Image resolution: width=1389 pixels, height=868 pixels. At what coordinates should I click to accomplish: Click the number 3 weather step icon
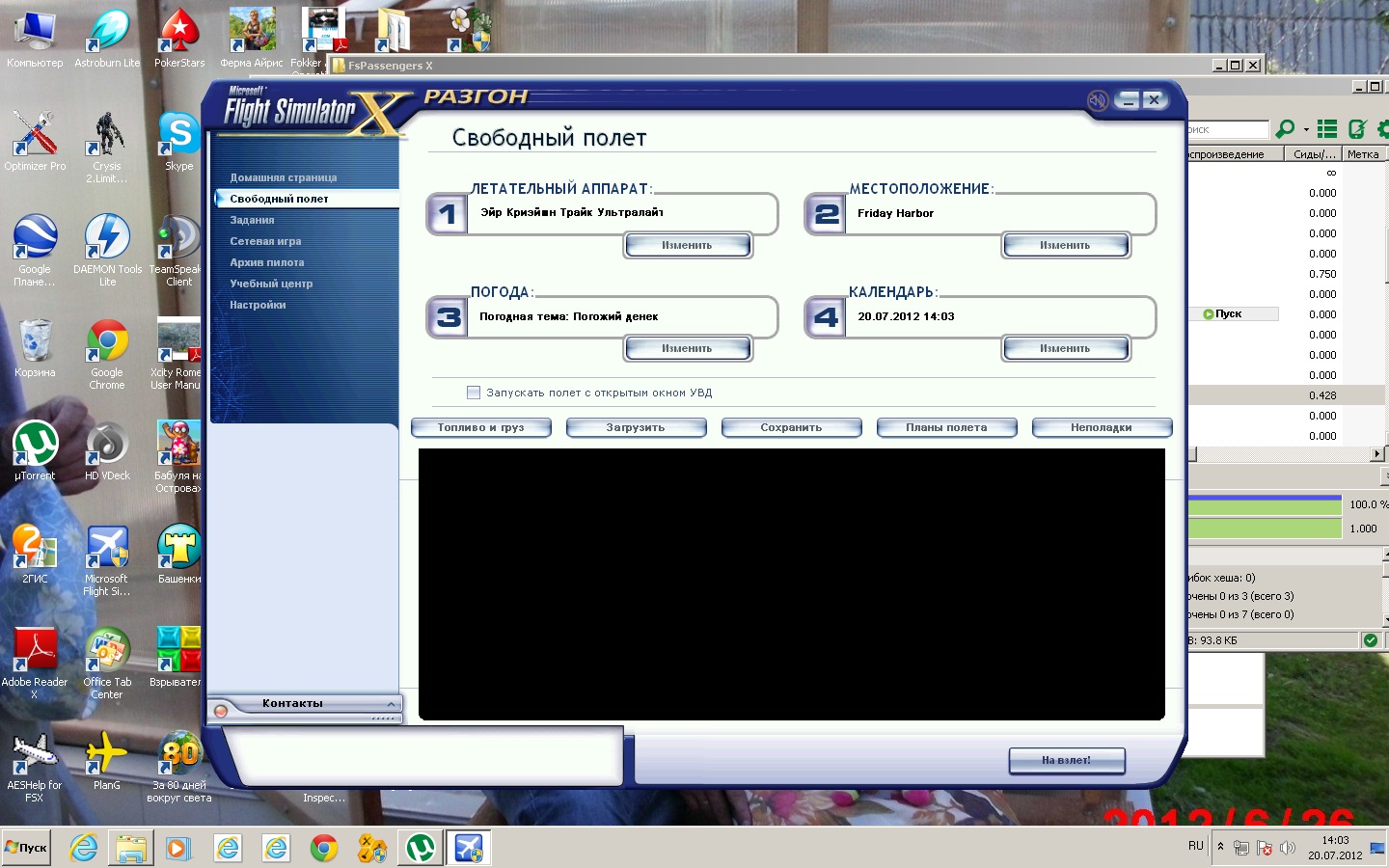click(x=447, y=317)
